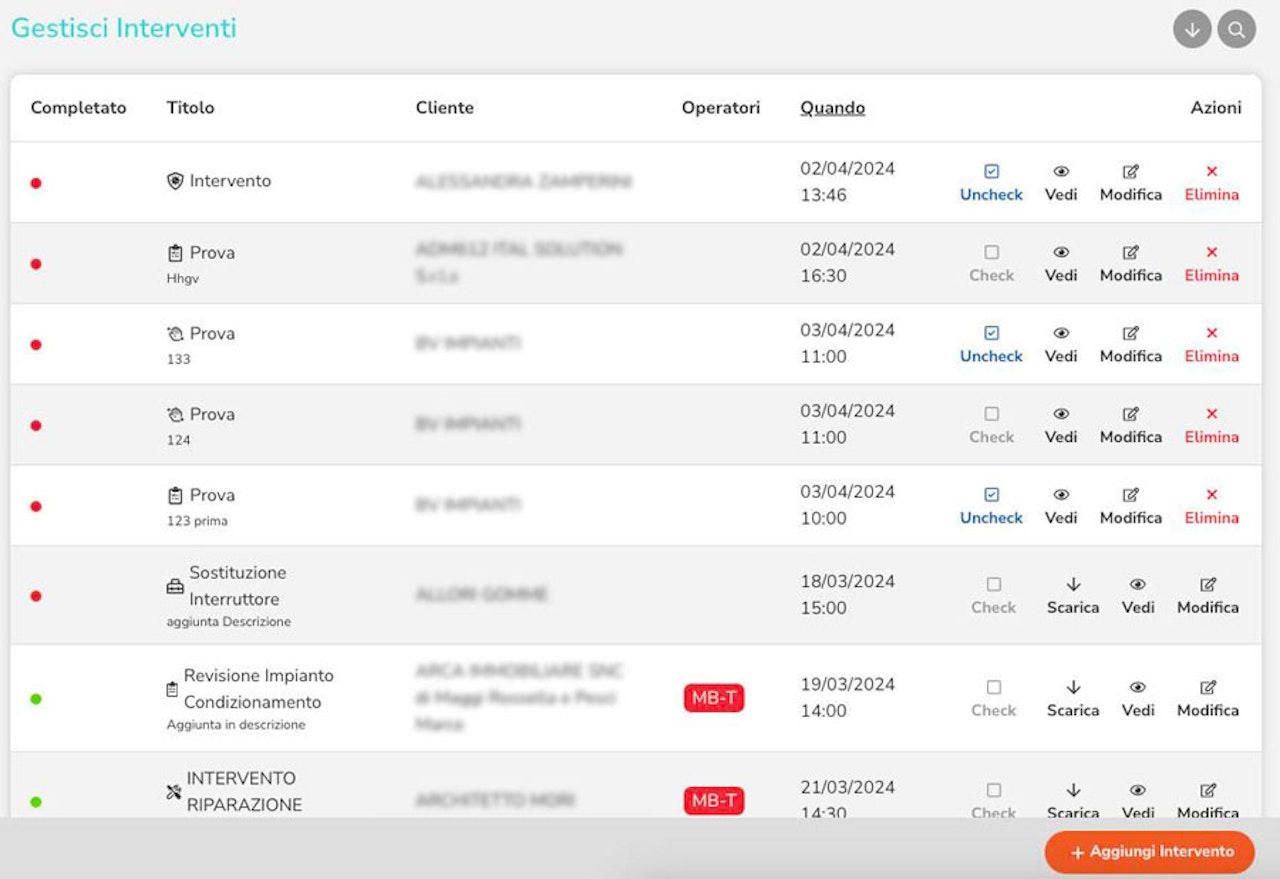Open search with the magnifier icon

(x=1237, y=30)
